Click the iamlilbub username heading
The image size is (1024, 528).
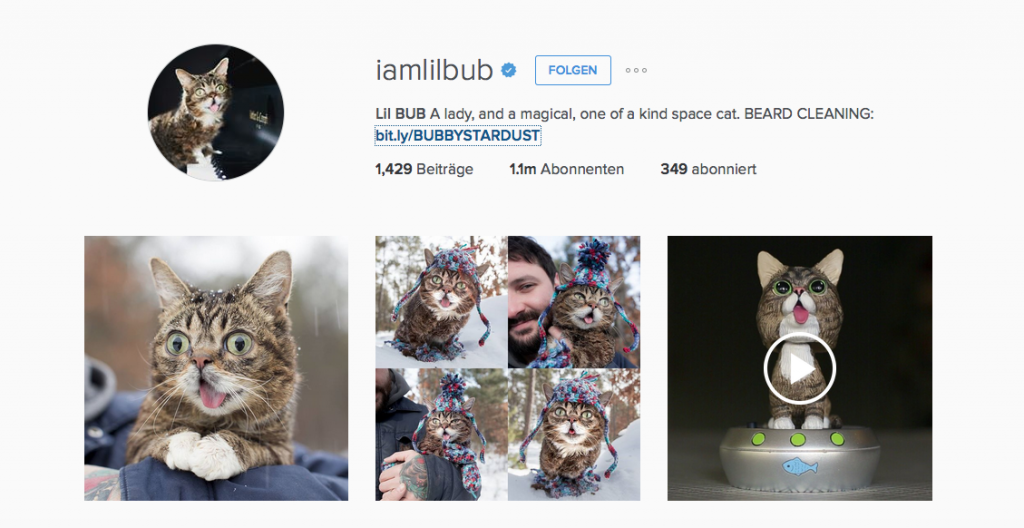(434, 70)
